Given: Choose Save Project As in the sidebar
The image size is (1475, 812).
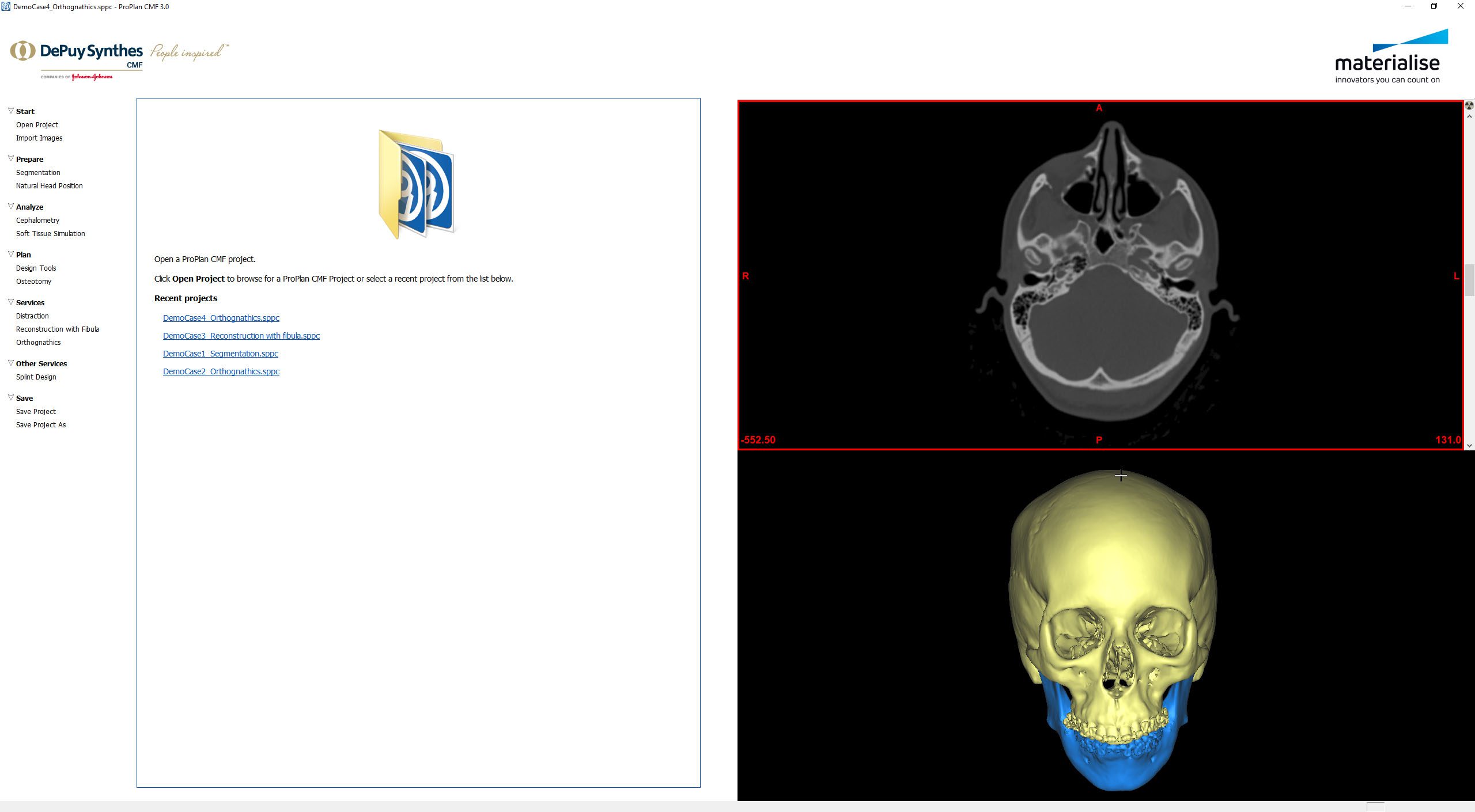Looking at the screenshot, I should (41, 425).
